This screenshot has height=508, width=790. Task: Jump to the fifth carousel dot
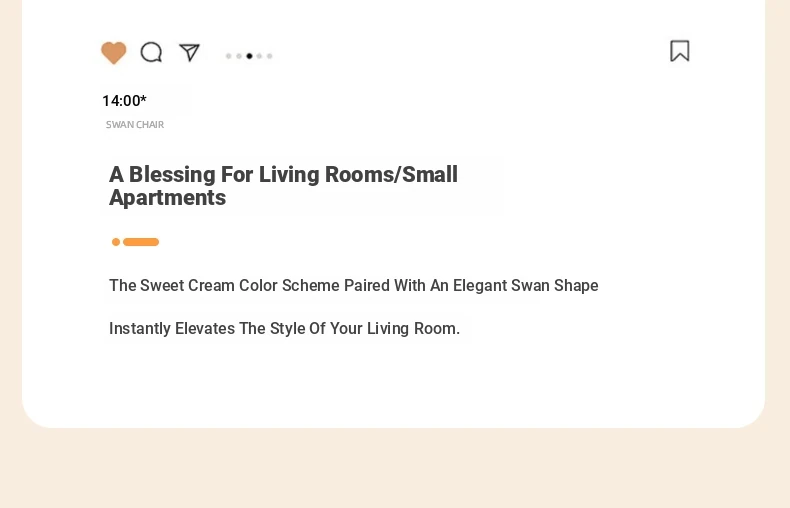270,56
